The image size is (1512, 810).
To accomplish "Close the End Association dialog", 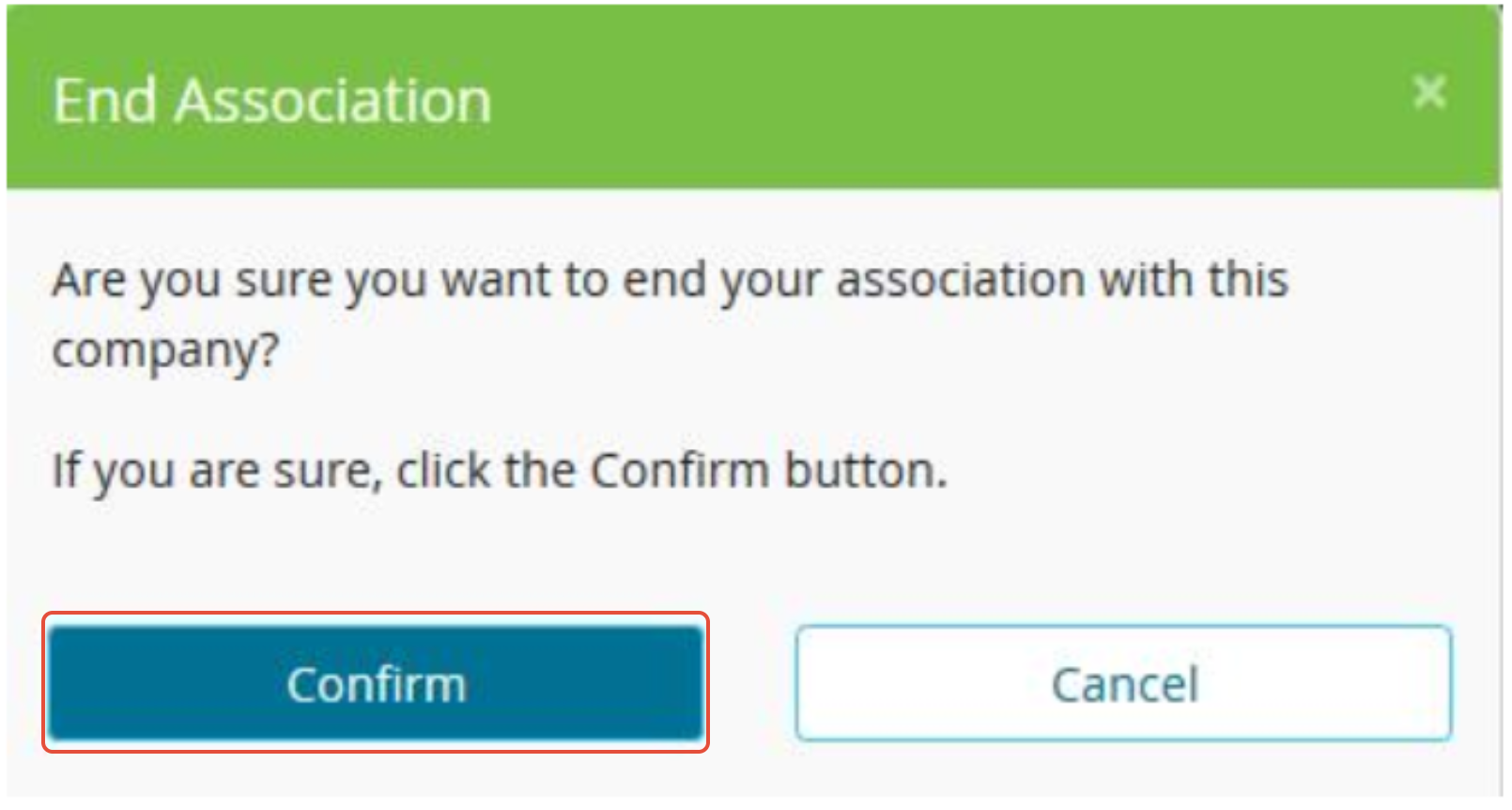I will (x=1428, y=92).
